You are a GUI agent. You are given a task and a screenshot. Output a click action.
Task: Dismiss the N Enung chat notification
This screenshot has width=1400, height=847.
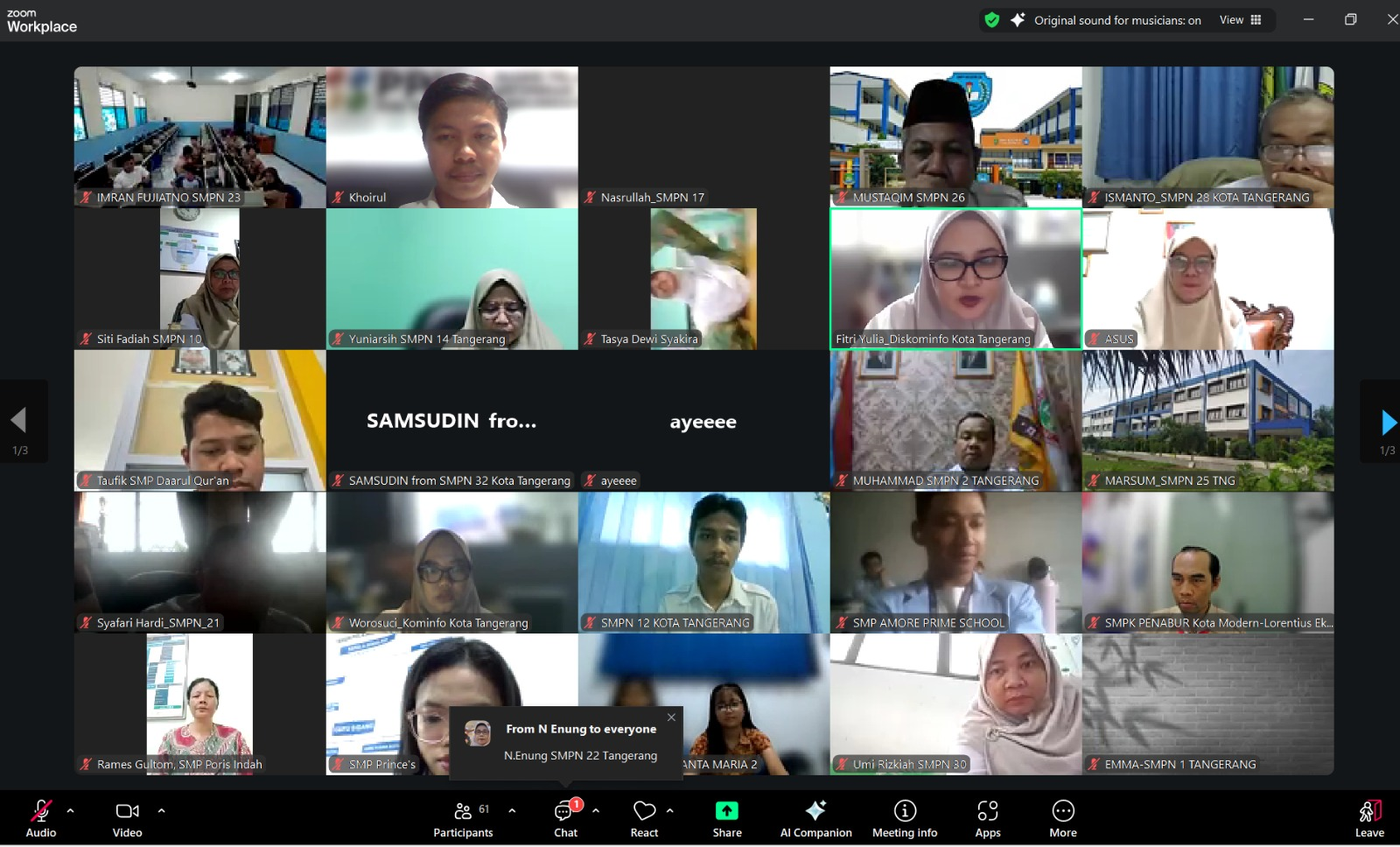pyautogui.click(x=671, y=717)
